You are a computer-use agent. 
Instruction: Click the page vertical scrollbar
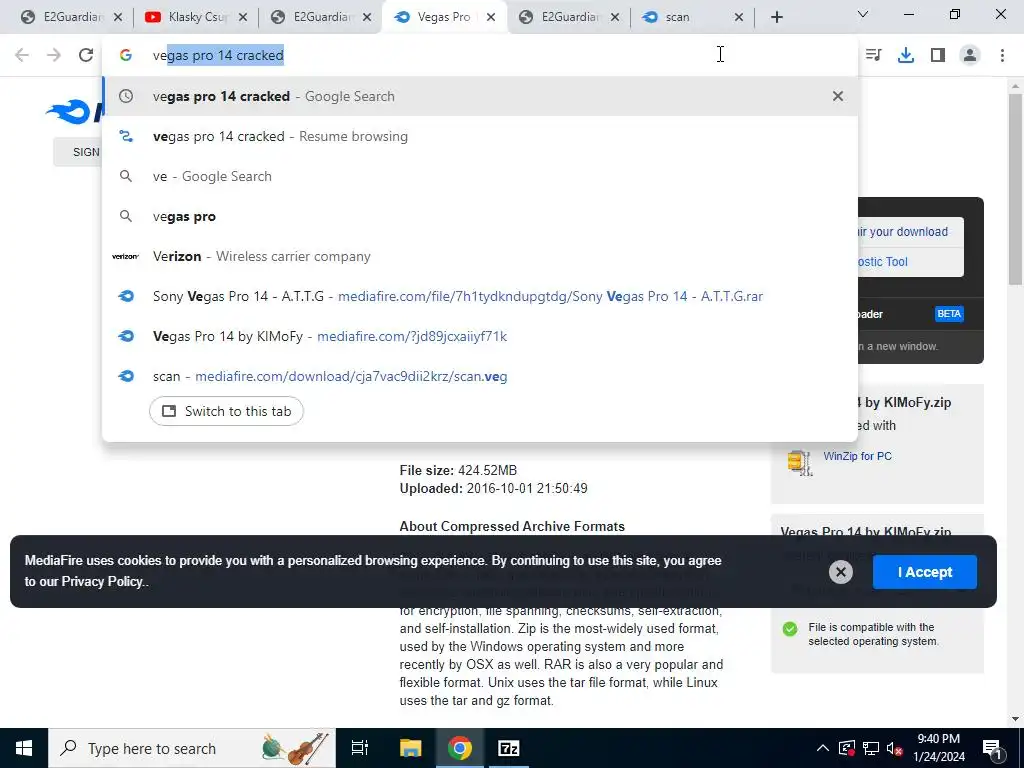point(1015,189)
